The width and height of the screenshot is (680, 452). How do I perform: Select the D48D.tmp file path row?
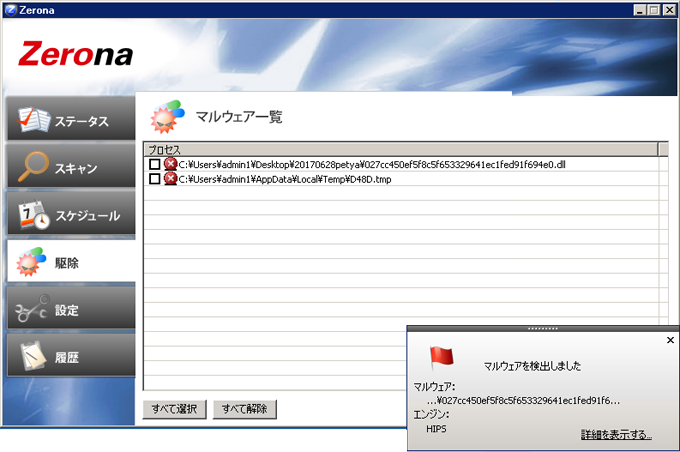click(401, 179)
